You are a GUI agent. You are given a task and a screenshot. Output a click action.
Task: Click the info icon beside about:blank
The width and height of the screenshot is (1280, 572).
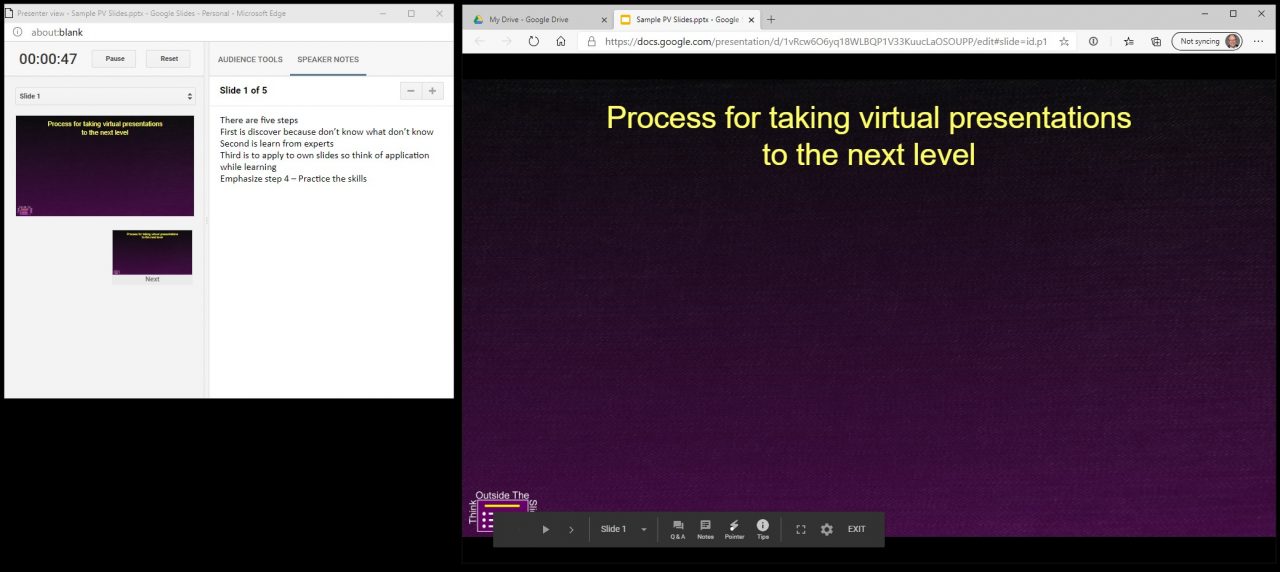point(18,32)
